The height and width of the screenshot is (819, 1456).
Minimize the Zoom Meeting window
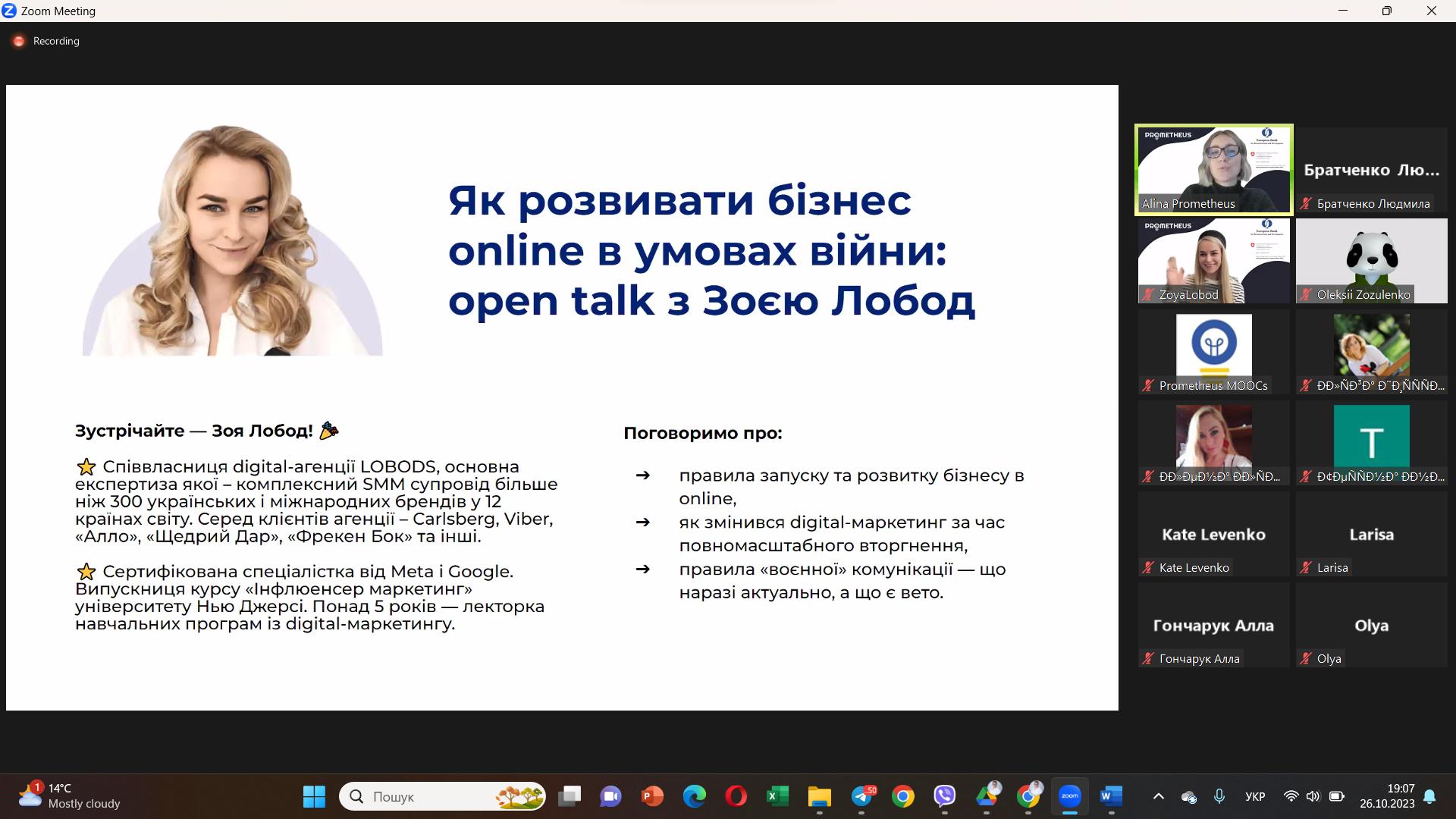click(1343, 11)
